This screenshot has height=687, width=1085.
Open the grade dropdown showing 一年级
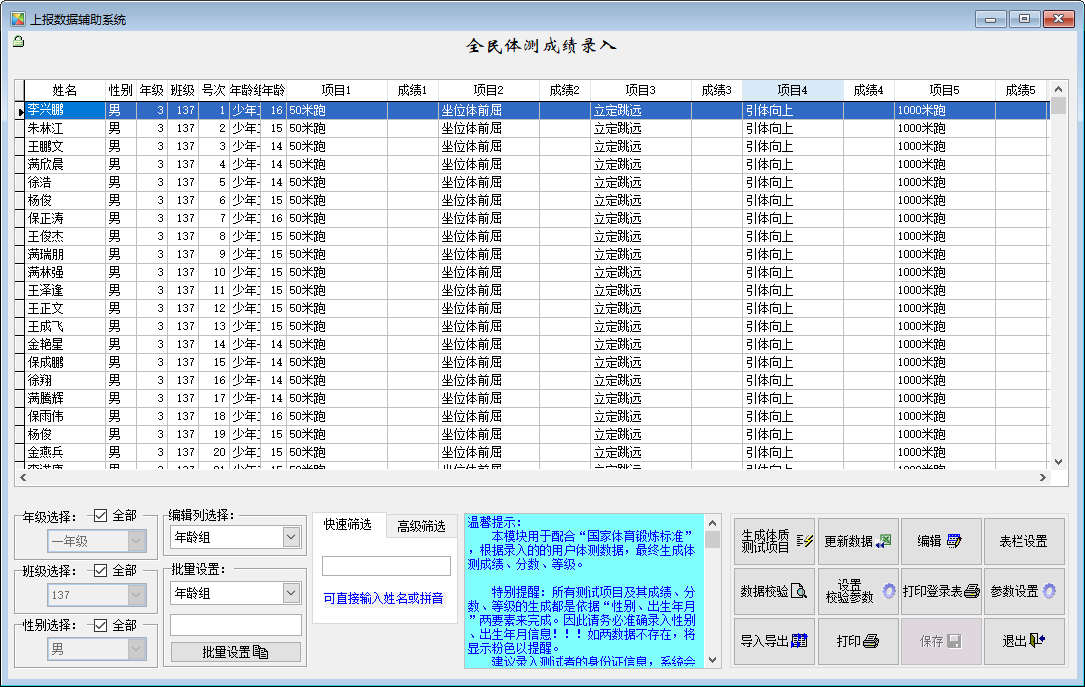pyautogui.click(x=97, y=541)
